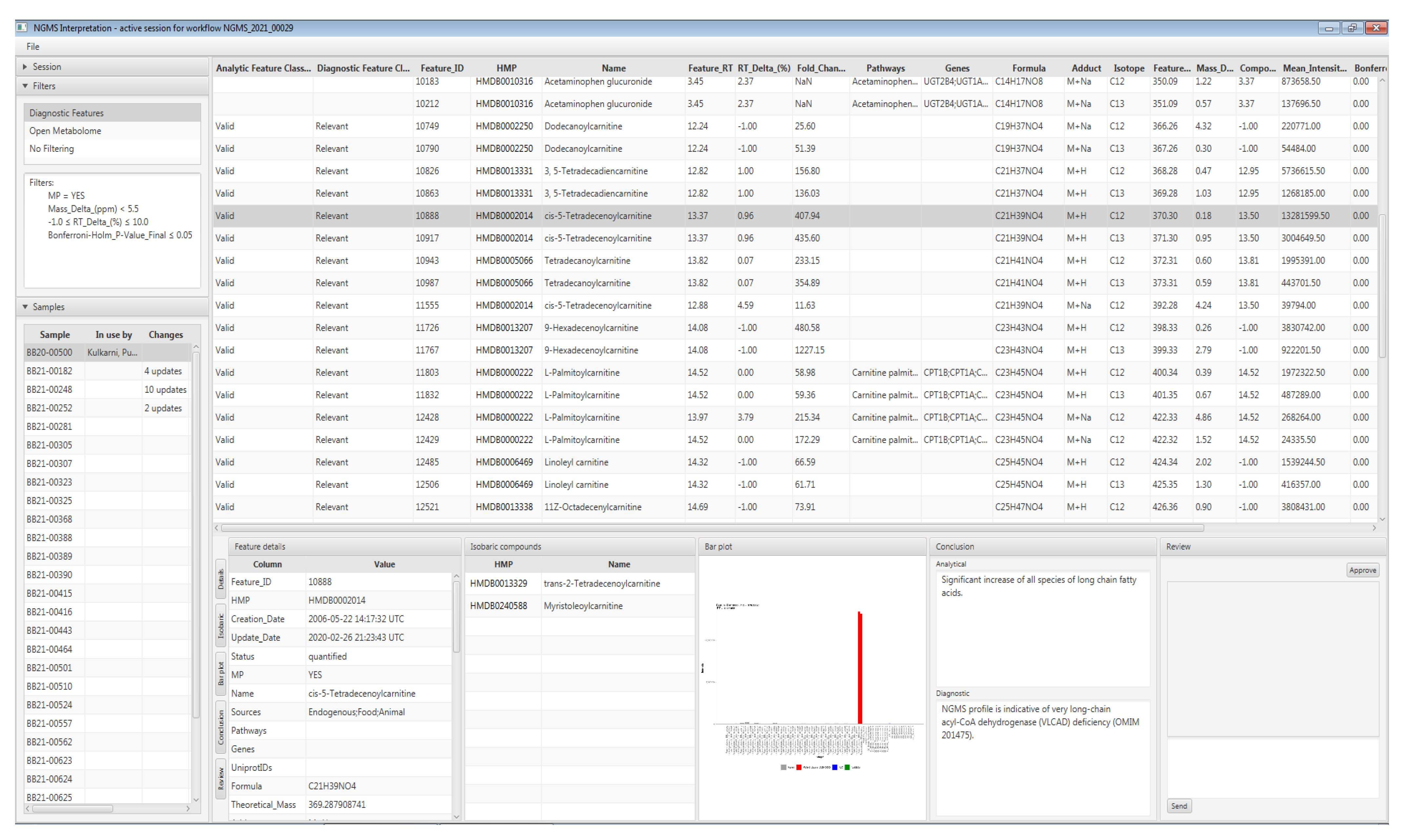The height and width of the screenshot is (840, 1404).
Task: Select sample BB21-00248 in Samples list
Action: [x=50, y=390]
